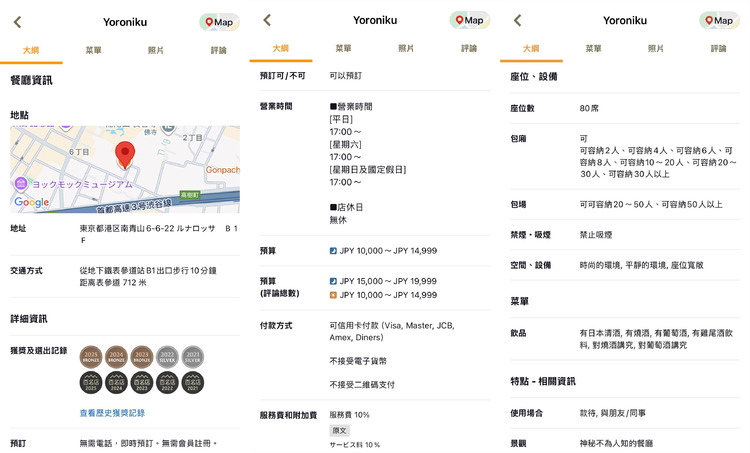The height and width of the screenshot is (453, 750).
Task: Tap the 款待, 與朋友/同事 occasion value
Action: click(x=613, y=413)
